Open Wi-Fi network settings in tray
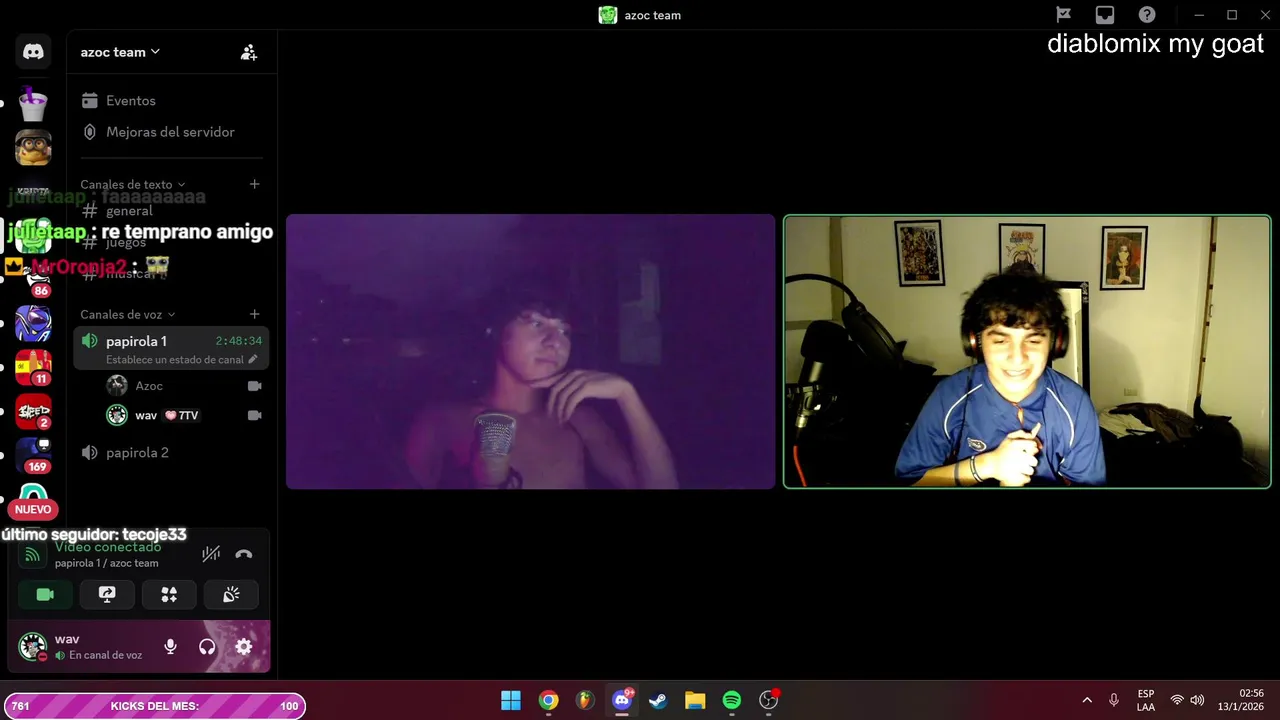The image size is (1280, 720). click(1177, 700)
